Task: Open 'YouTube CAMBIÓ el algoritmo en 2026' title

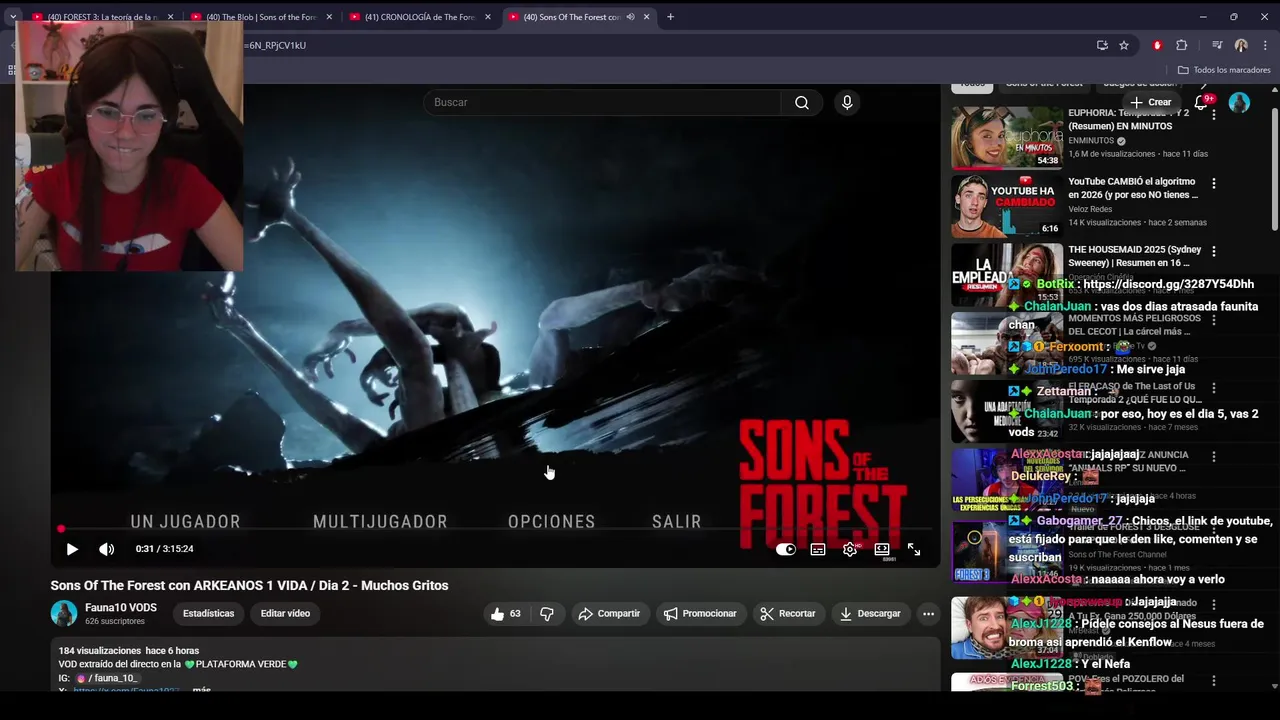Action: tap(1133, 188)
